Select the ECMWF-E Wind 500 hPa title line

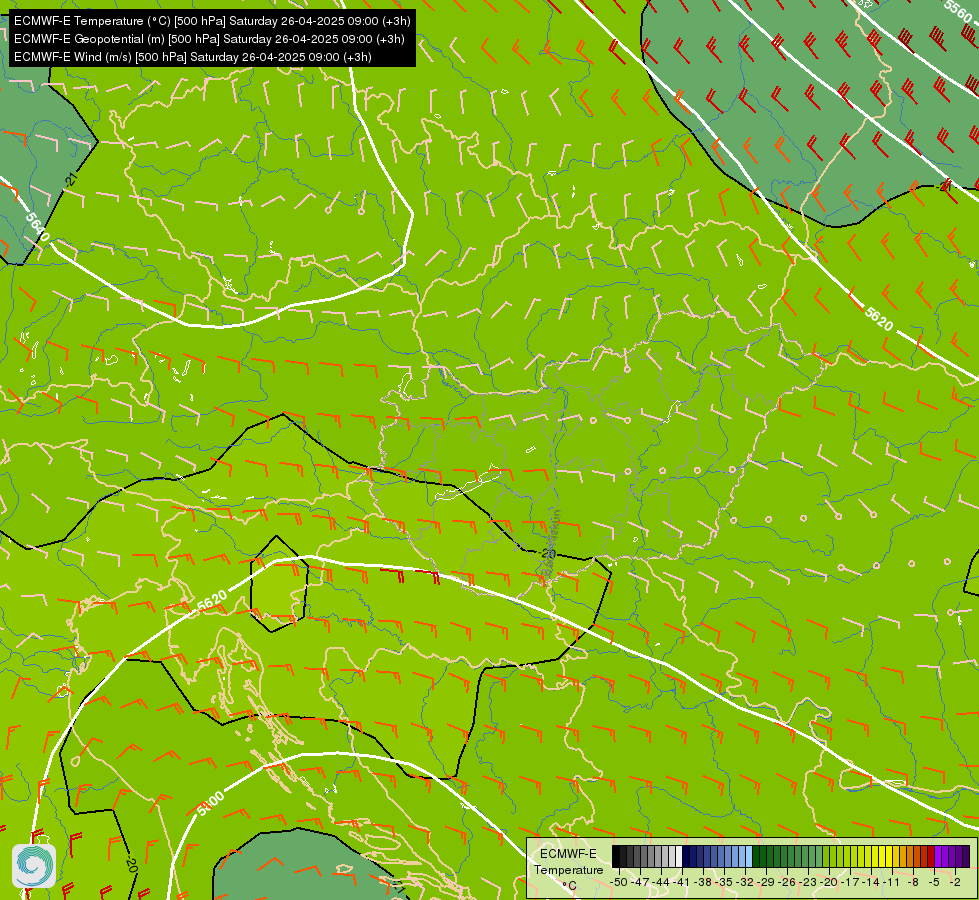coord(193,57)
